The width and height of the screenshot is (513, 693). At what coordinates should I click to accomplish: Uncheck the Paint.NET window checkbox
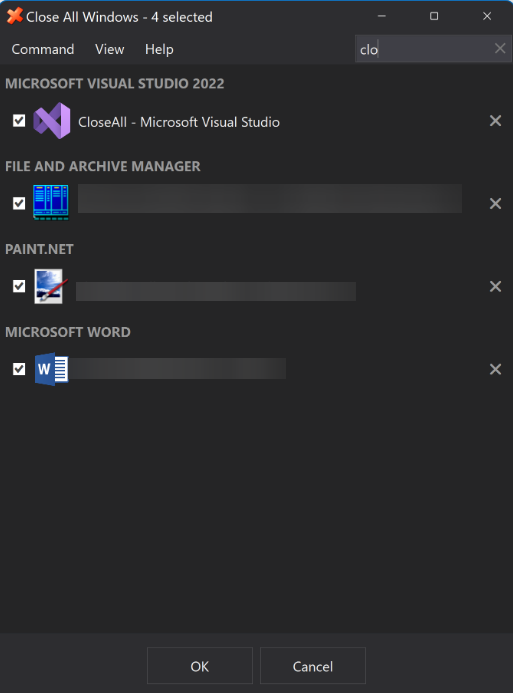click(19, 286)
